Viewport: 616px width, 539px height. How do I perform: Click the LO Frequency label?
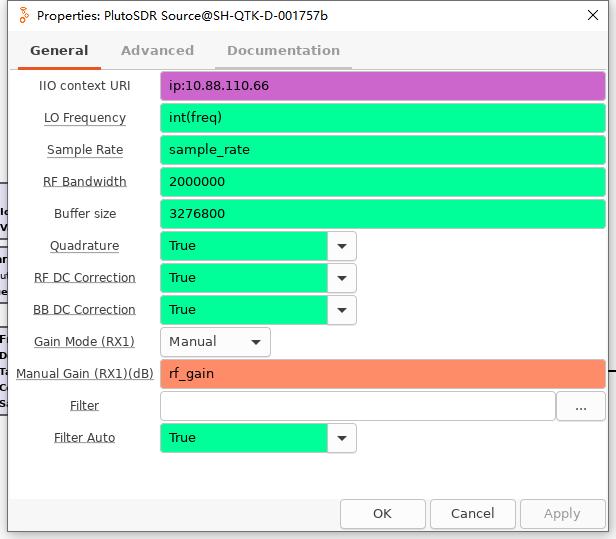pos(85,117)
